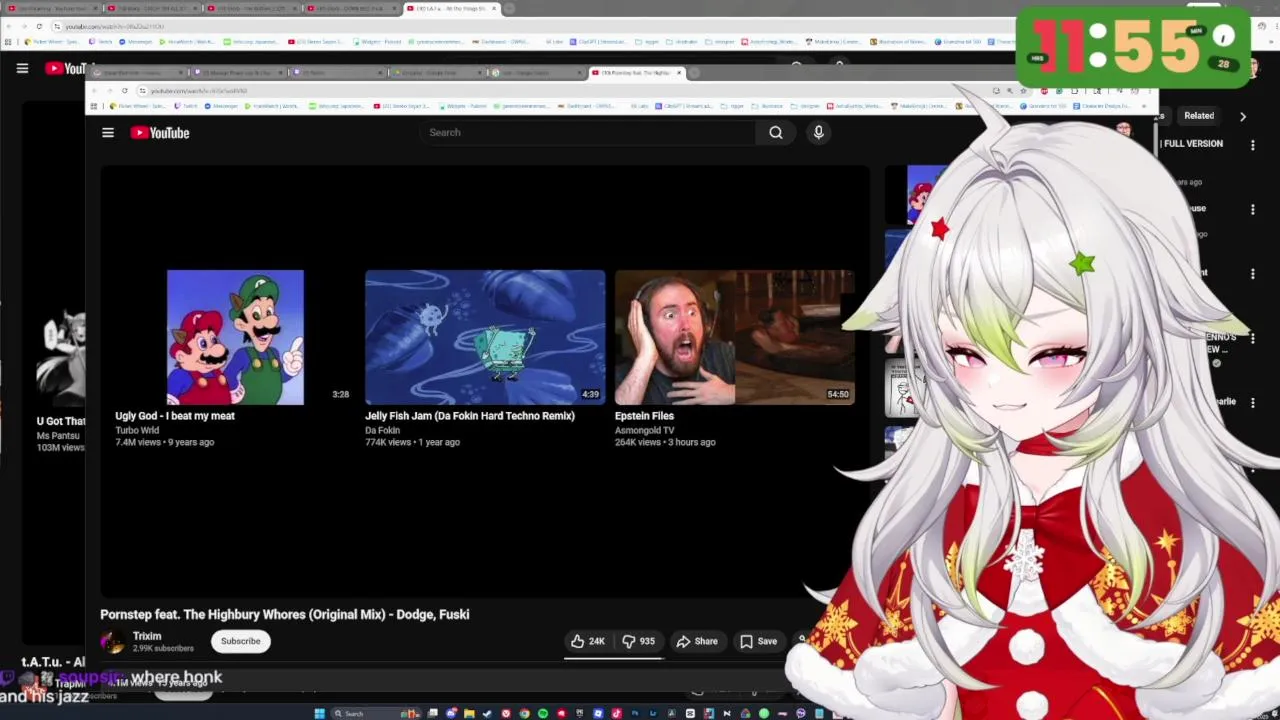Open options for the 'ENNO'S' related video
Viewport: 1280px width, 720px height.
[1253, 337]
